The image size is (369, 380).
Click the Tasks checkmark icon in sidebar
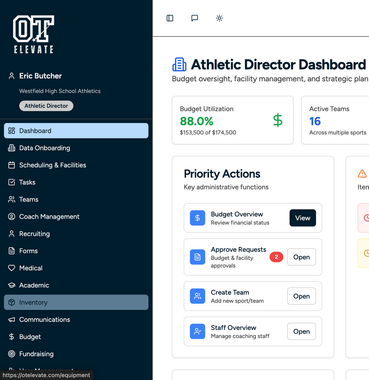coord(12,182)
